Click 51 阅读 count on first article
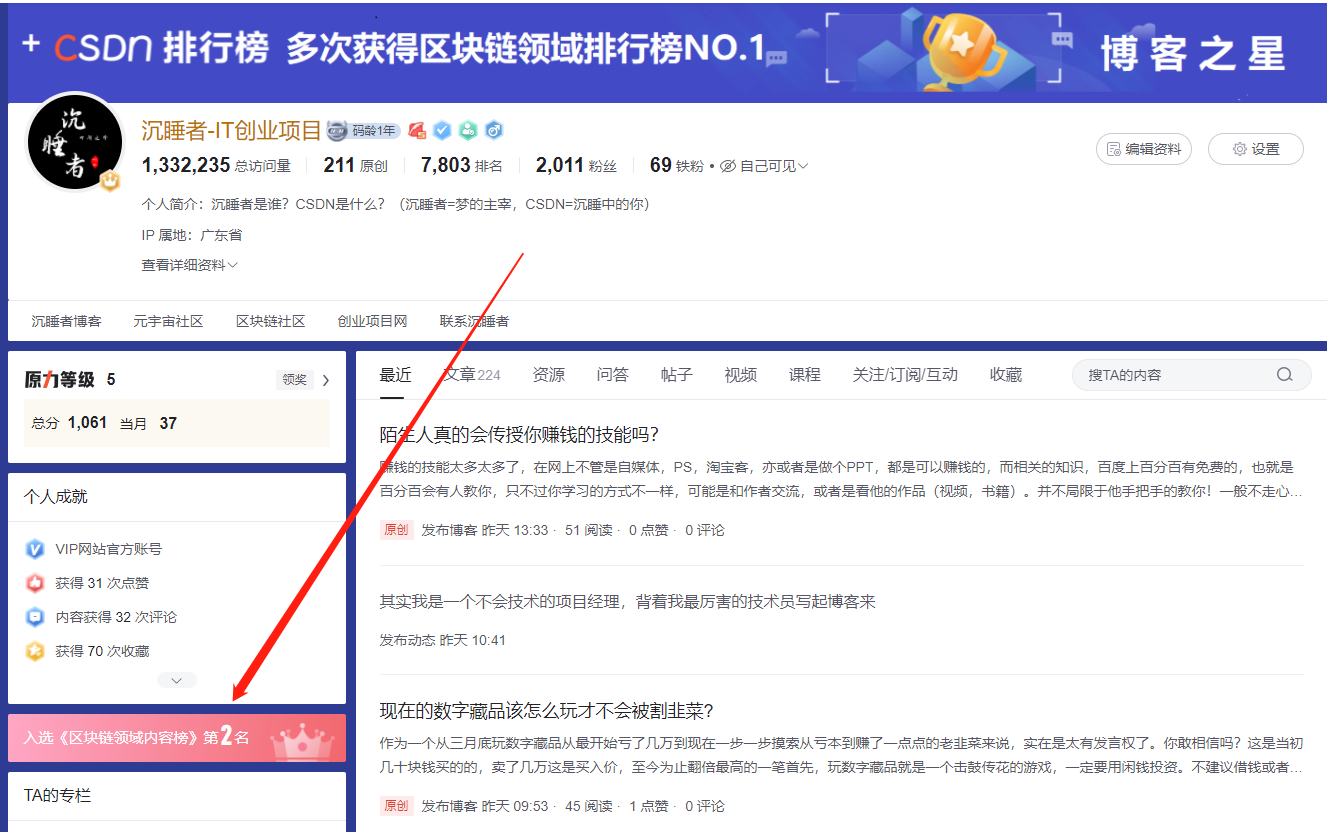The height and width of the screenshot is (832, 1327). (589, 530)
